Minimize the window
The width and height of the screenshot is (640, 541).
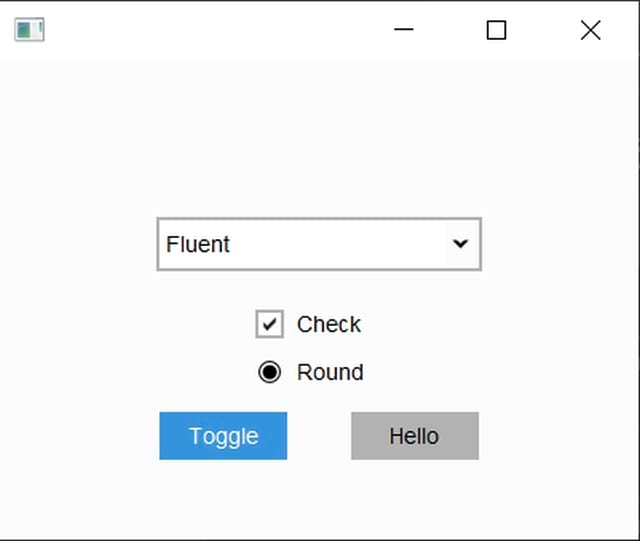pyautogui.click(x=404, y=29)
